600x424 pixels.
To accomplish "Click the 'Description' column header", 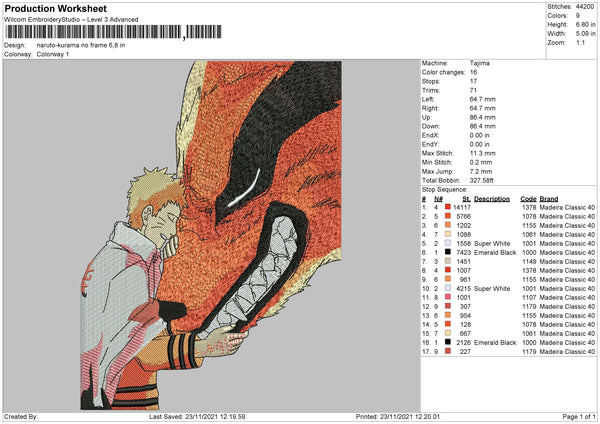I will pos(492,199).
